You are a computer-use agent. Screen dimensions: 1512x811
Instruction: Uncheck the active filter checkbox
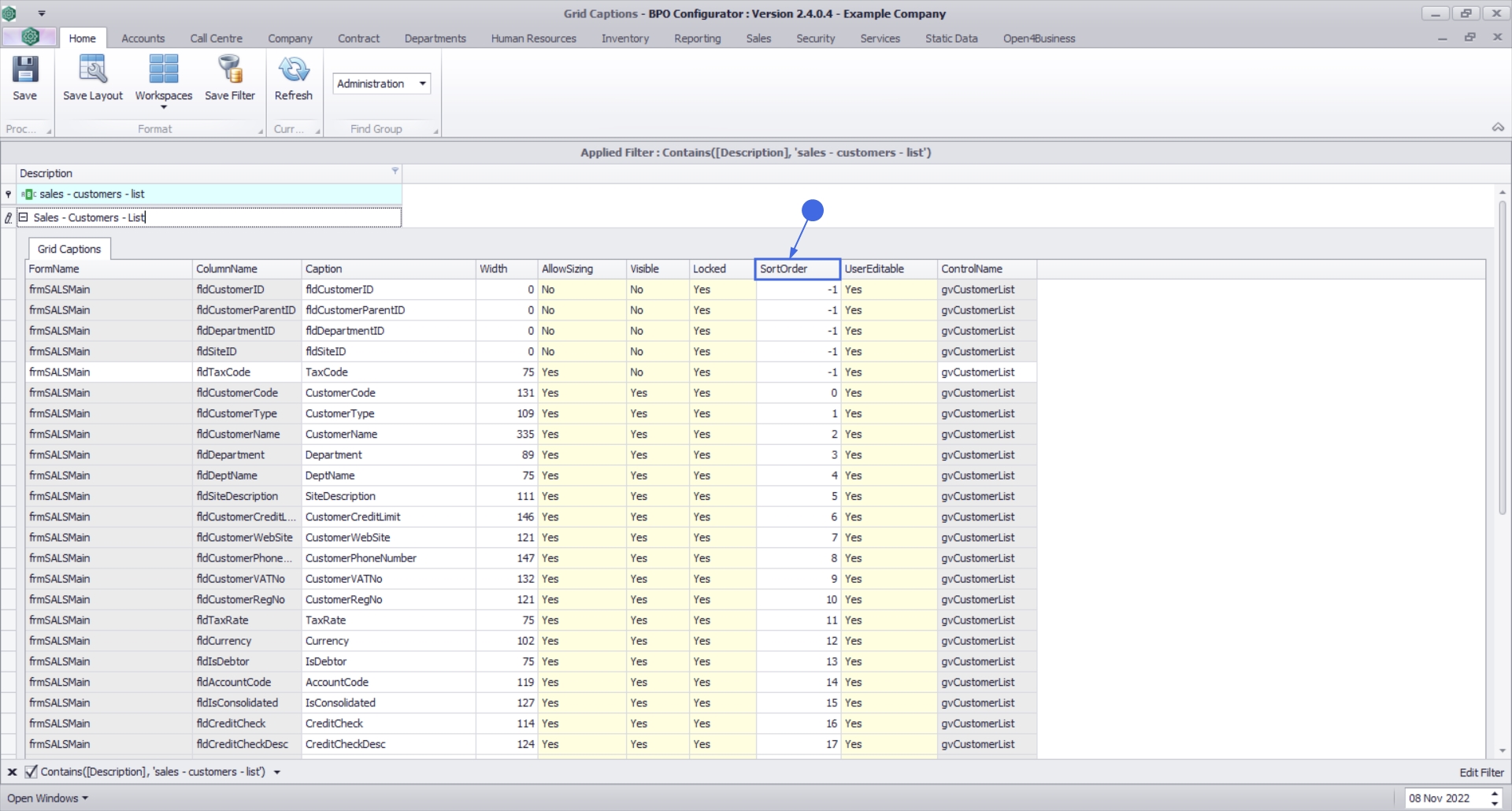pos(31,772)
